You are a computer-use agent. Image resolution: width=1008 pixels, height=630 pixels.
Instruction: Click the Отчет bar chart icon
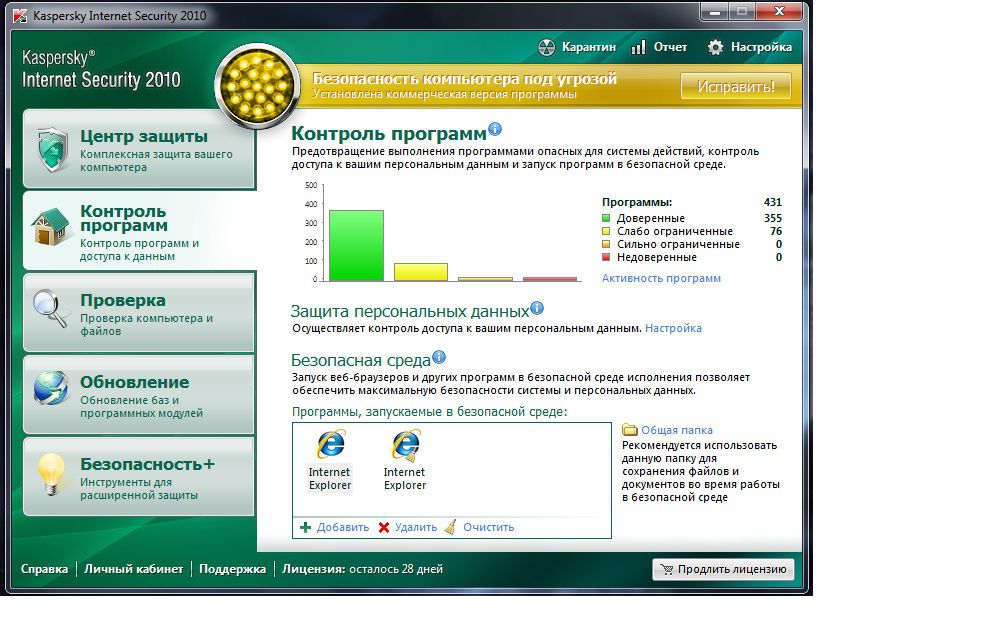click(x=638, y=47)
